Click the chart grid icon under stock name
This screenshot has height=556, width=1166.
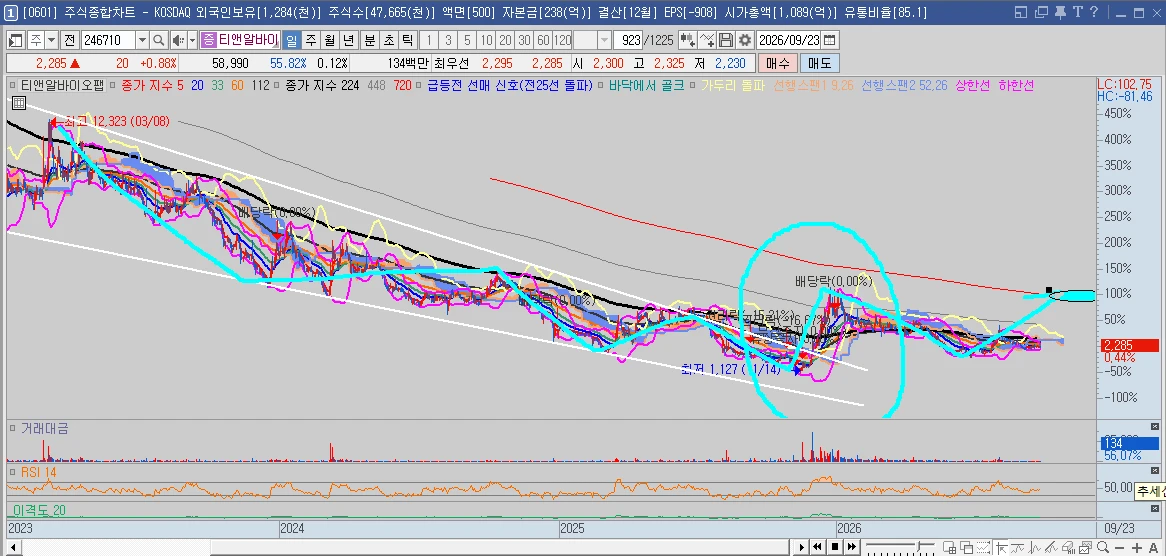[x=19, y=103]
